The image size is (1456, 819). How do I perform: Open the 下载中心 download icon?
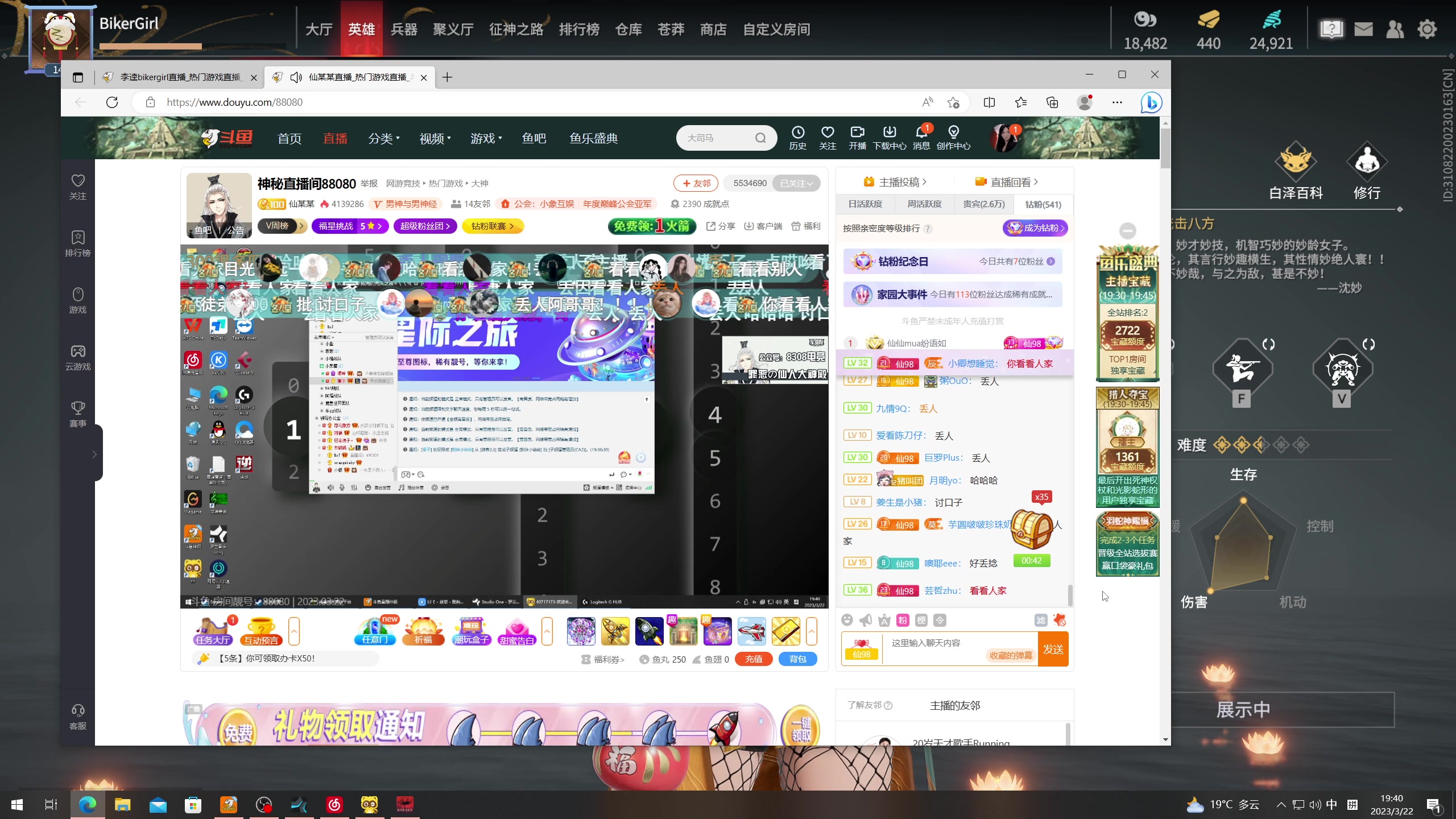coord(890,138)
